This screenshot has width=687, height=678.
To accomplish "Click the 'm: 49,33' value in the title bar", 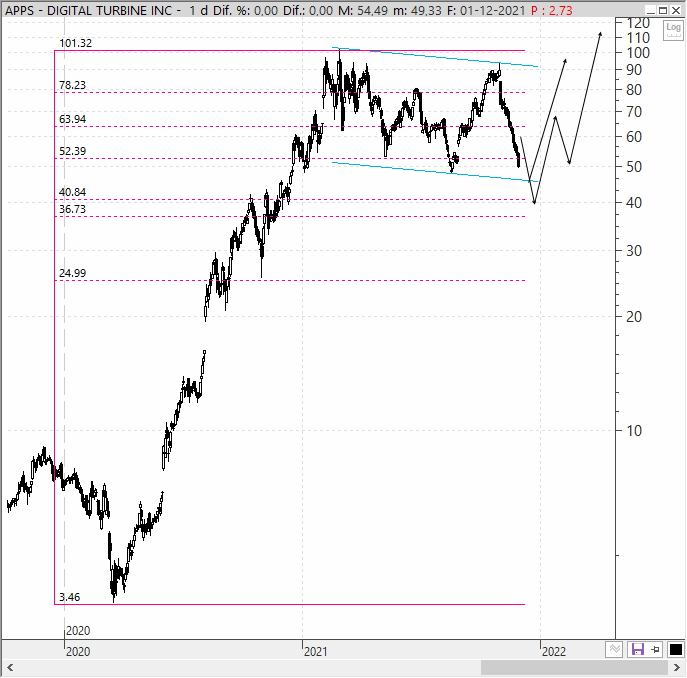I will point(417,11).
